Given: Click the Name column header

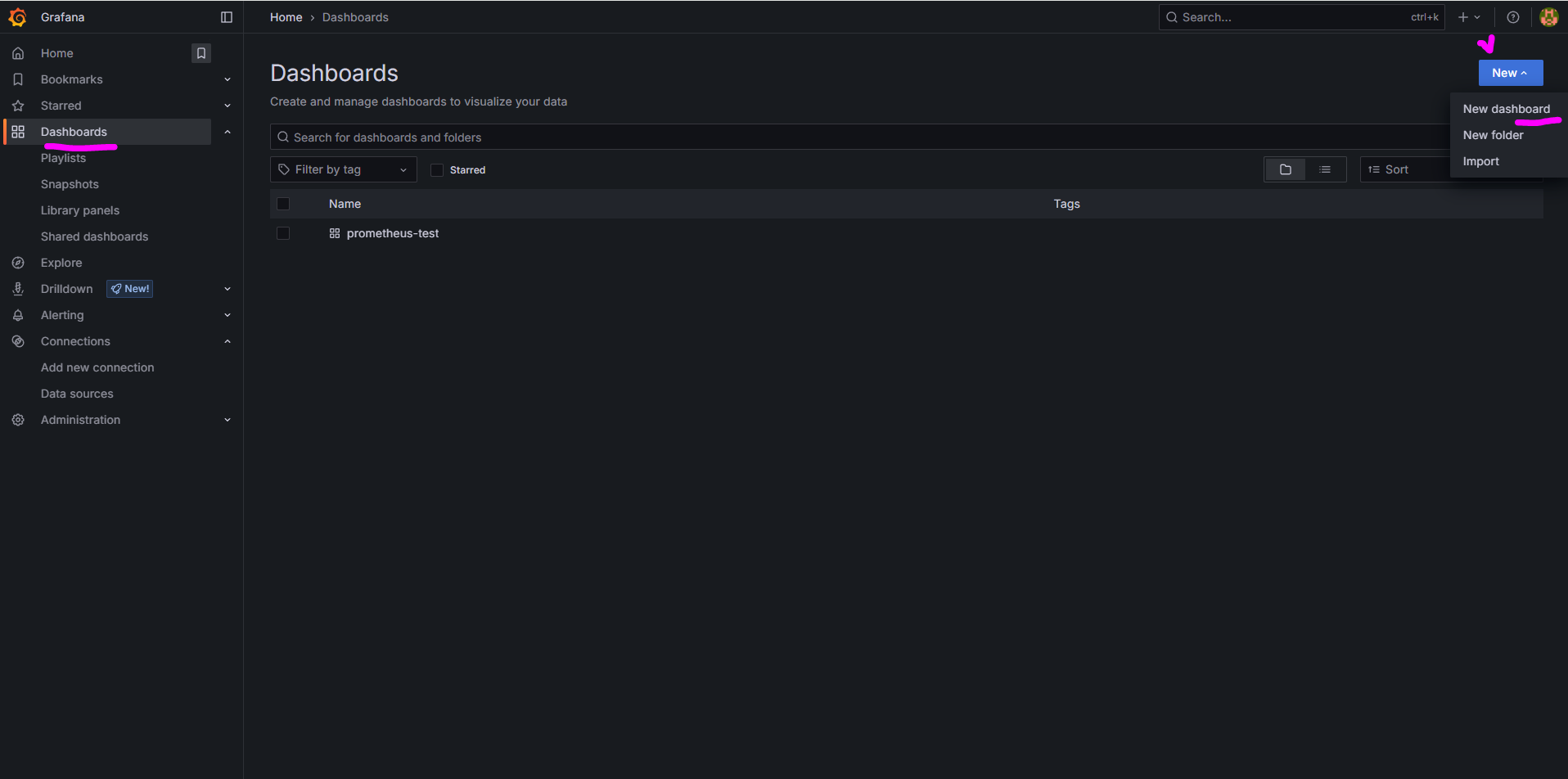Looking at the screenshot, I should coord(345,204).
